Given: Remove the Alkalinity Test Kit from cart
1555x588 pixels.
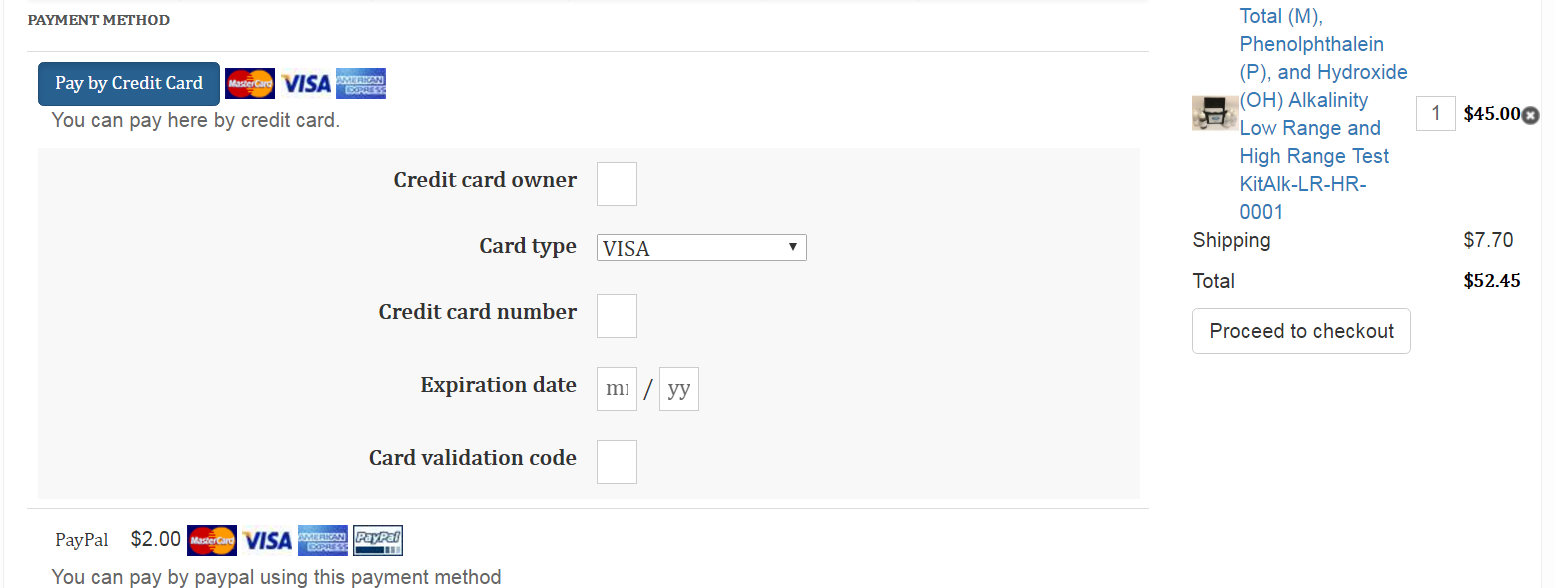Looking at the screenshot, I should point(1530,115).
